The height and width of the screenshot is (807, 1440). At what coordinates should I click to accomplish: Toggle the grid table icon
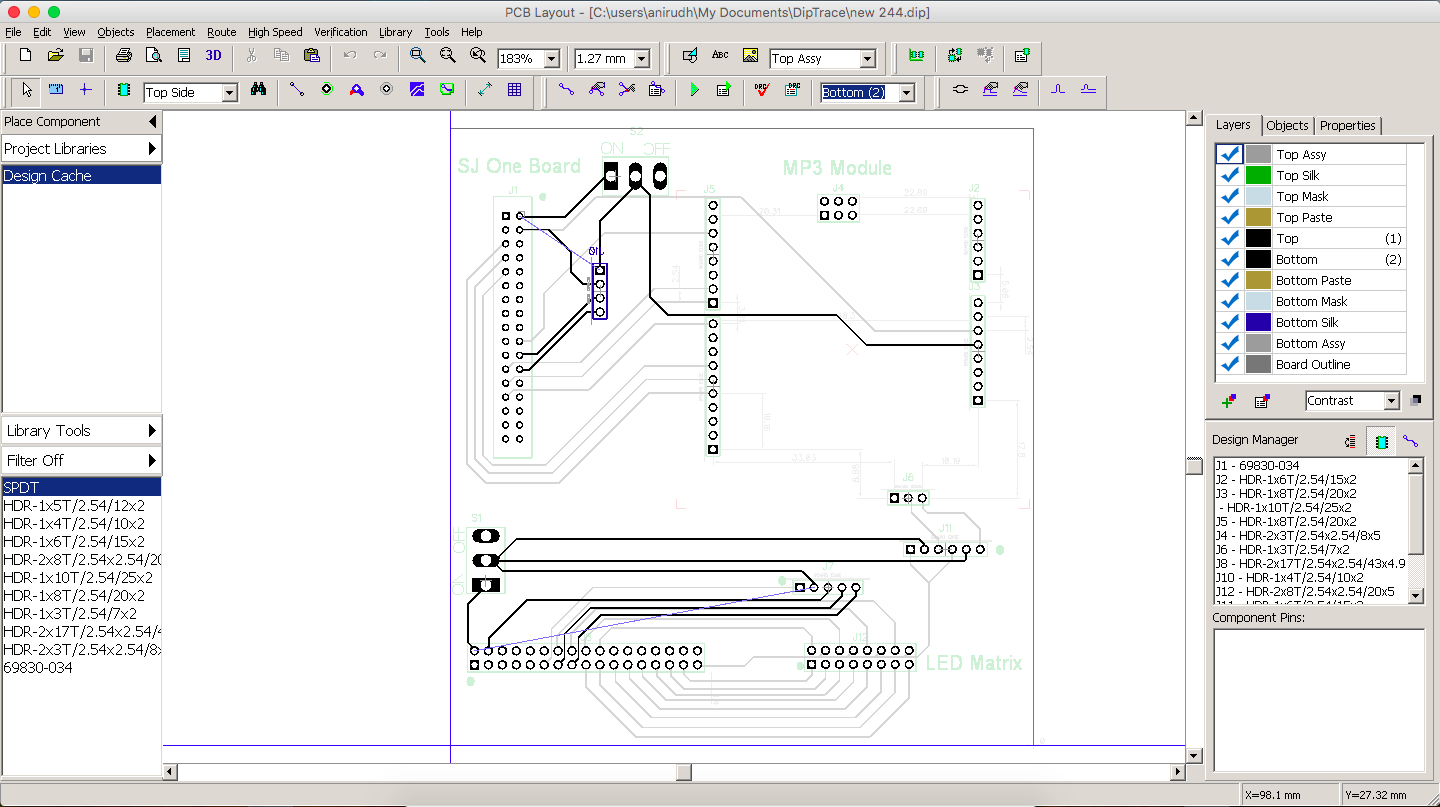click(515, 90)
